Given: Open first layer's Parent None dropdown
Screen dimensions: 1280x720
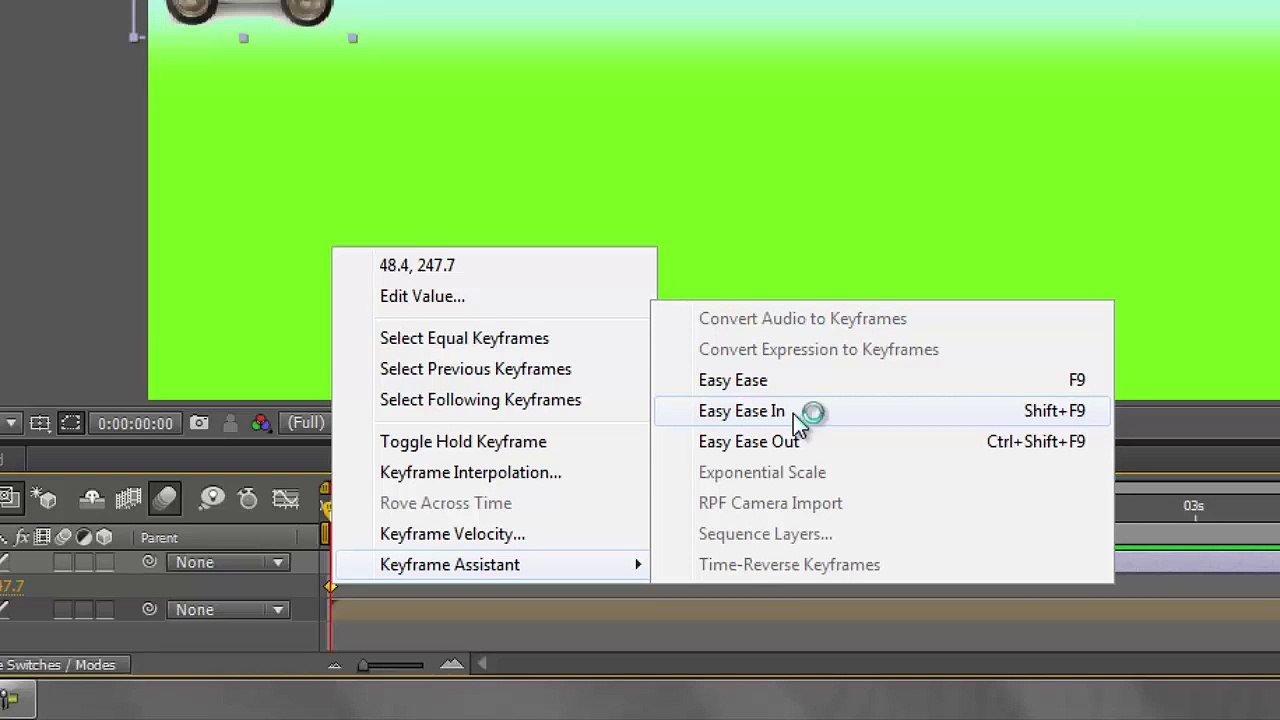Looking at the screenshot, I should (227, 563).
